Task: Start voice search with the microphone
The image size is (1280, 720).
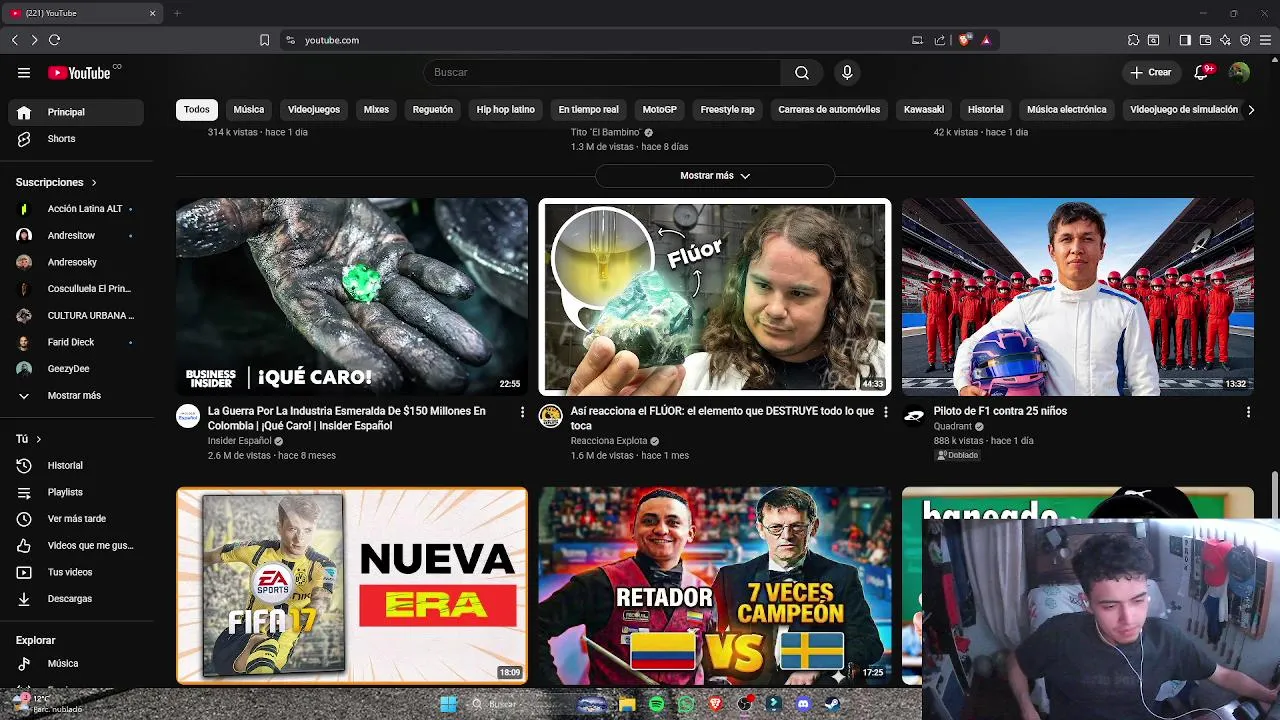Action: point(847,72)
